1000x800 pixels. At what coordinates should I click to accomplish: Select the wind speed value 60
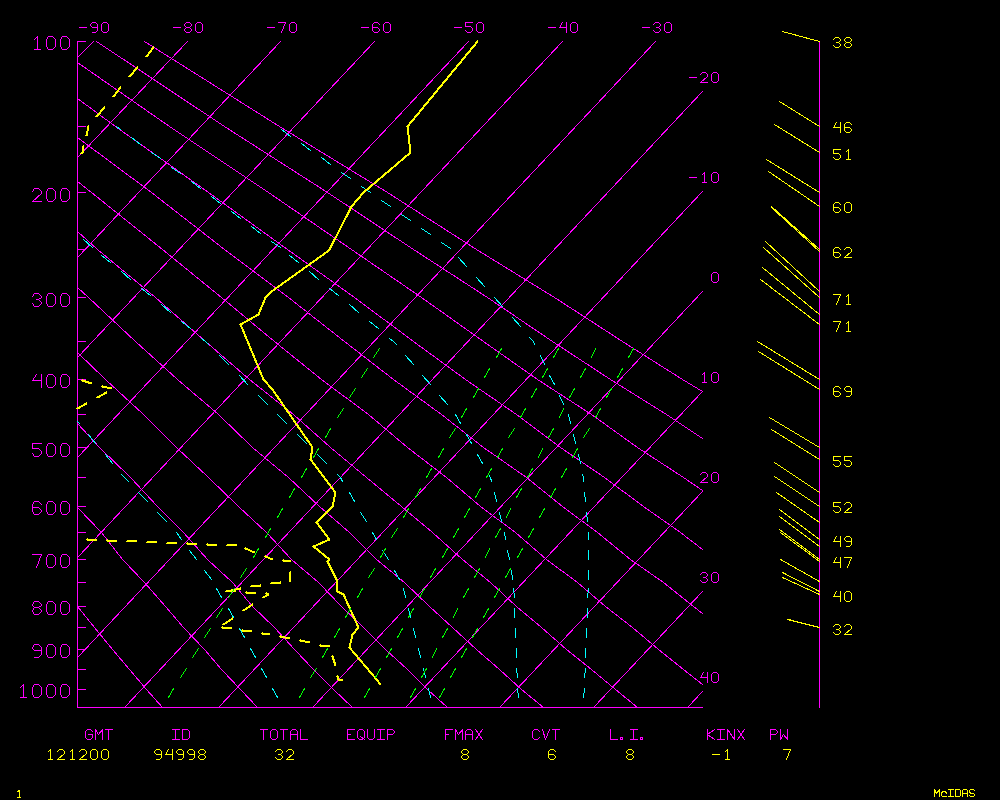coord(842,208)
